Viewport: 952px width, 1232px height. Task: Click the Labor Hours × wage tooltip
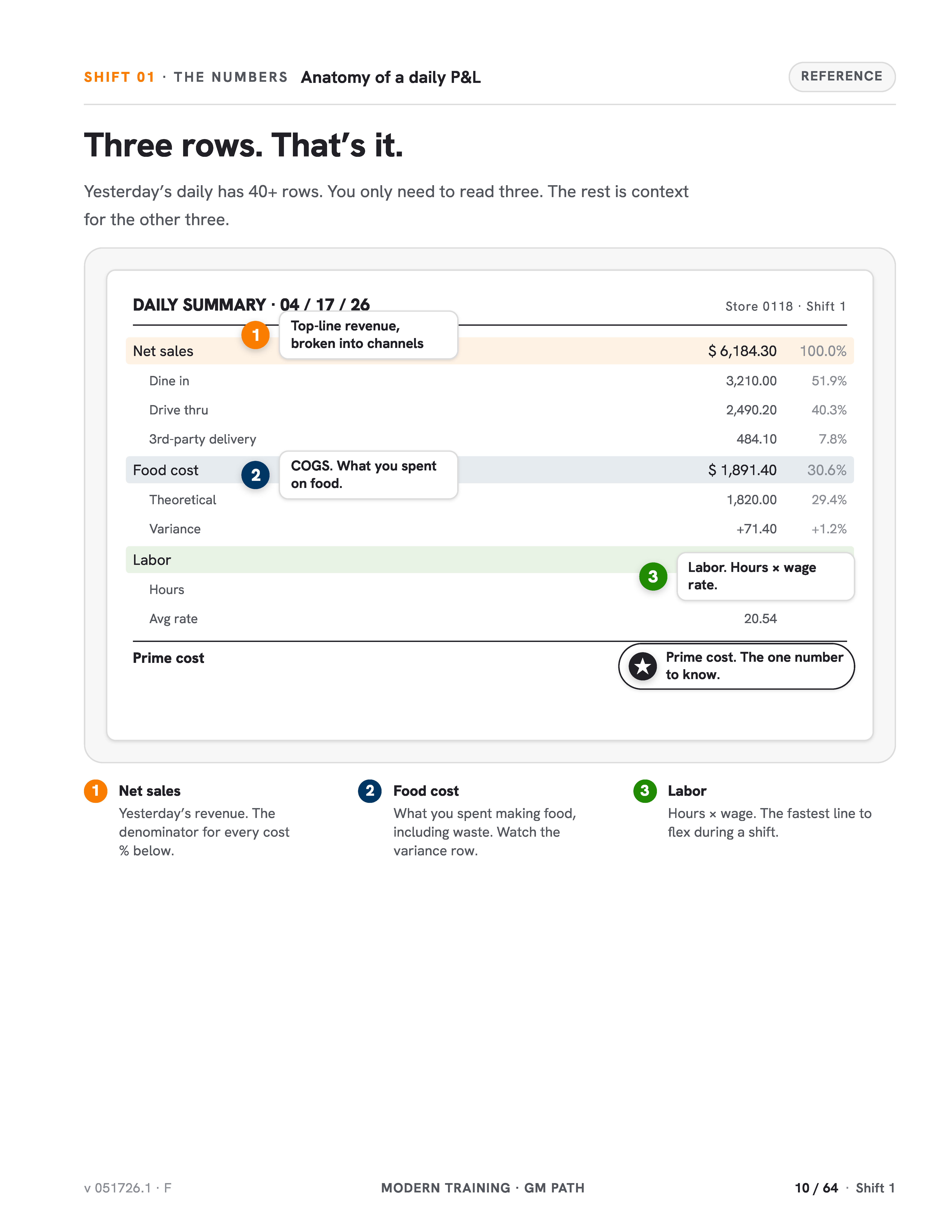click(765, 576)
